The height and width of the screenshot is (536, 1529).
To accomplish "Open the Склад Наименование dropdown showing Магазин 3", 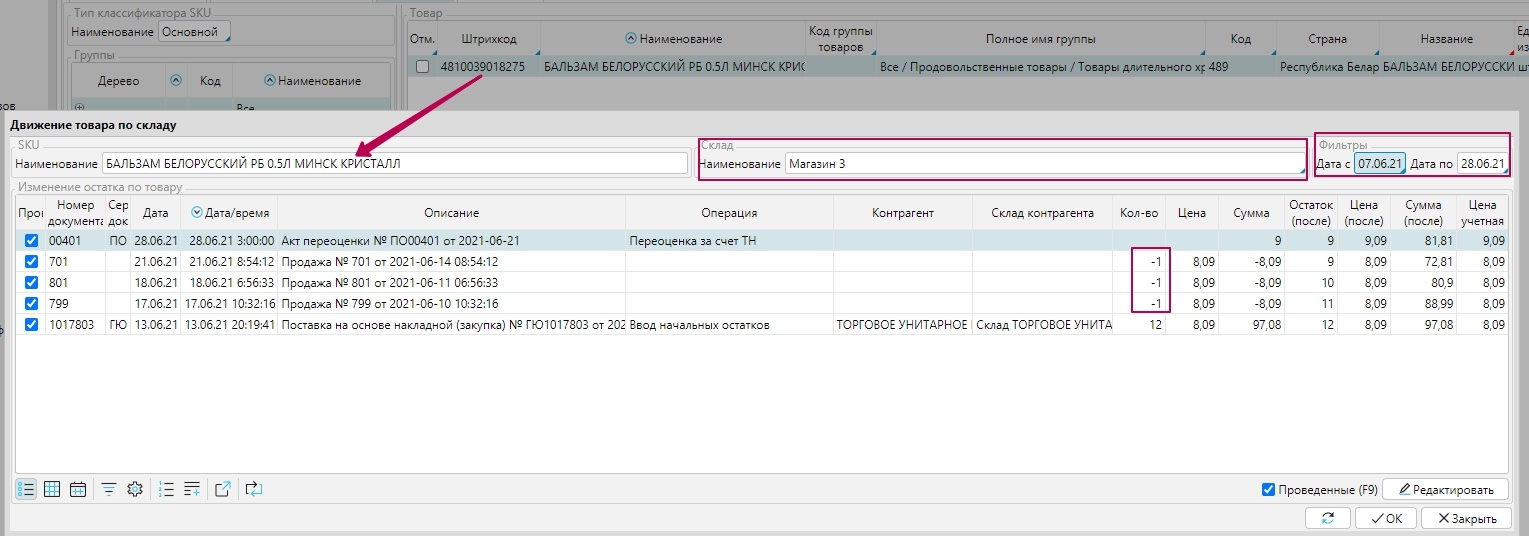I will tap(1044, 163).
